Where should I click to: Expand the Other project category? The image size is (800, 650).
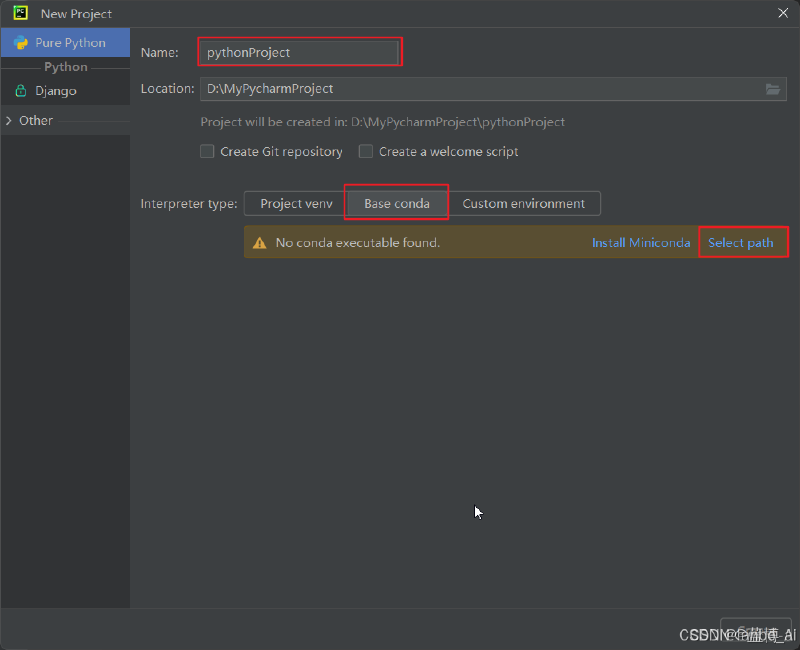[x=9, y=120]
